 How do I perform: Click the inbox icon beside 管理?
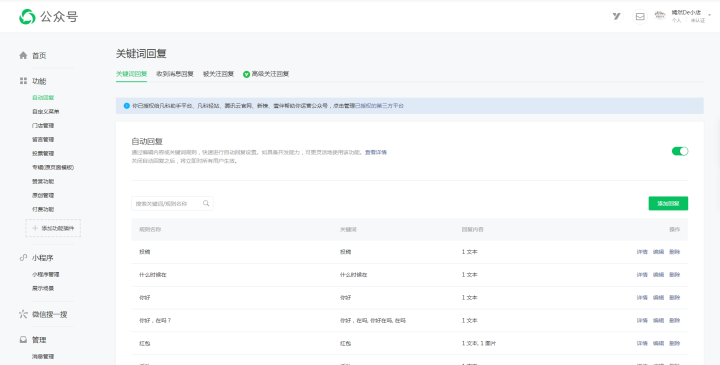pyautogui.click(x=23, y=340)
